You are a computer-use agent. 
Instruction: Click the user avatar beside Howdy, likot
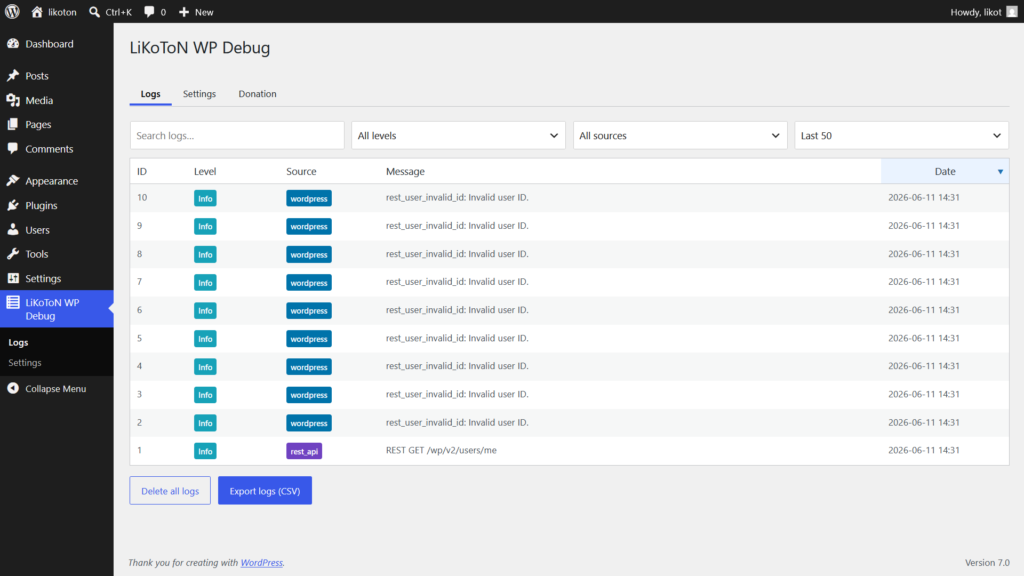point(1012,12)
